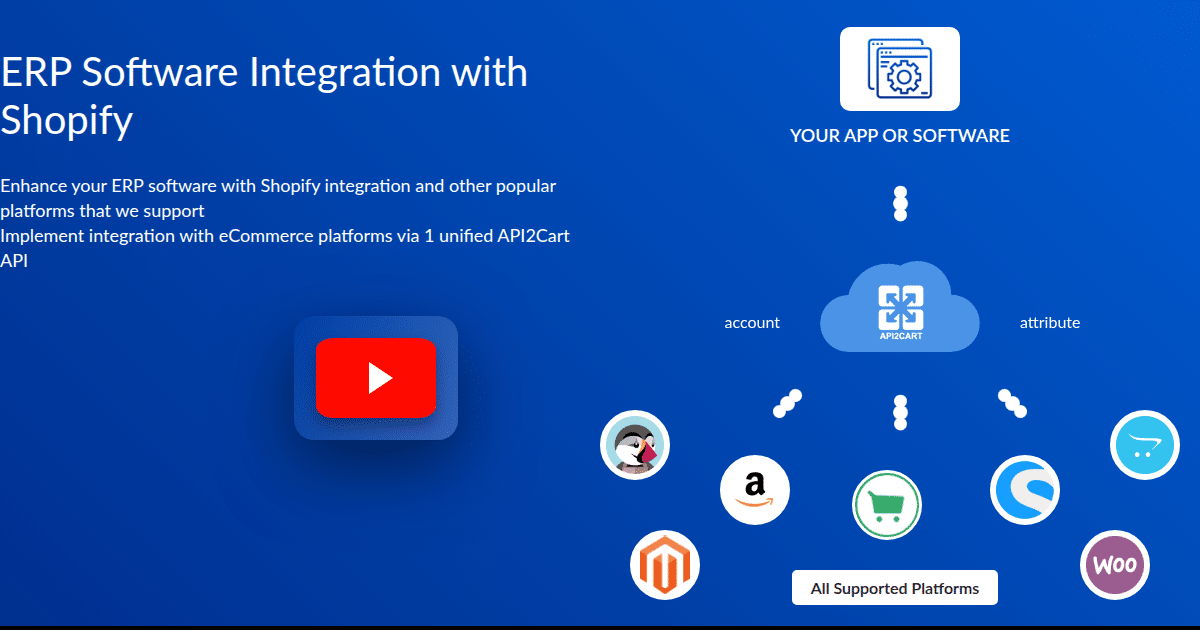Click the 'Enhance your ERP software' paragraph

point(278,198)
